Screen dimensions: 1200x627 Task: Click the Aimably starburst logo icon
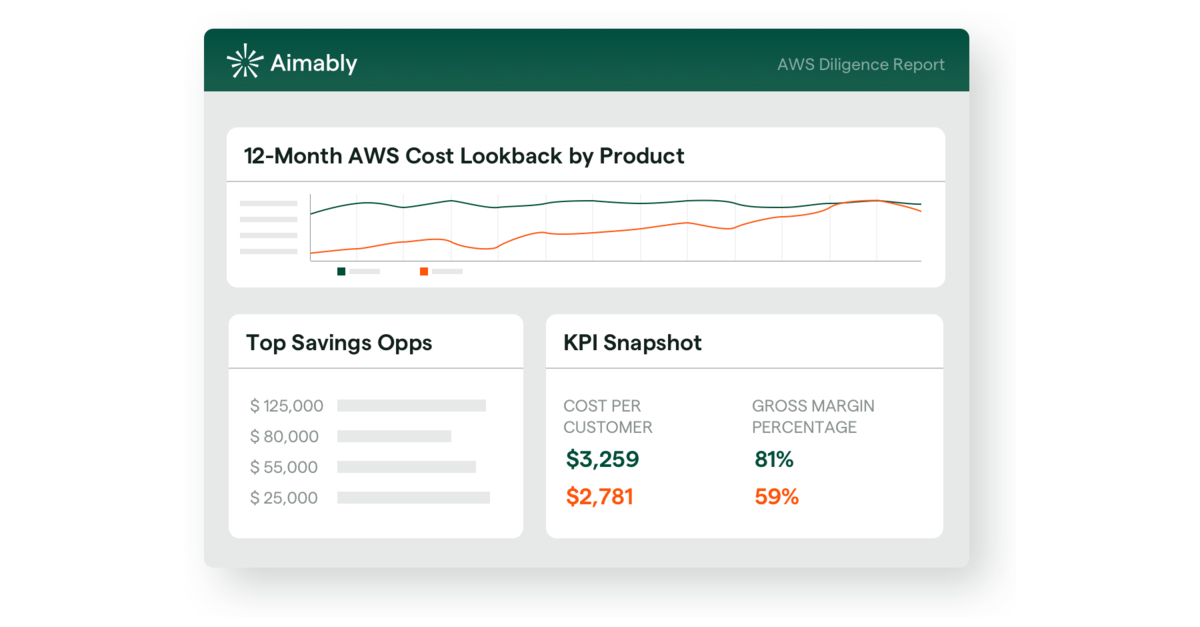click(244, 61)
